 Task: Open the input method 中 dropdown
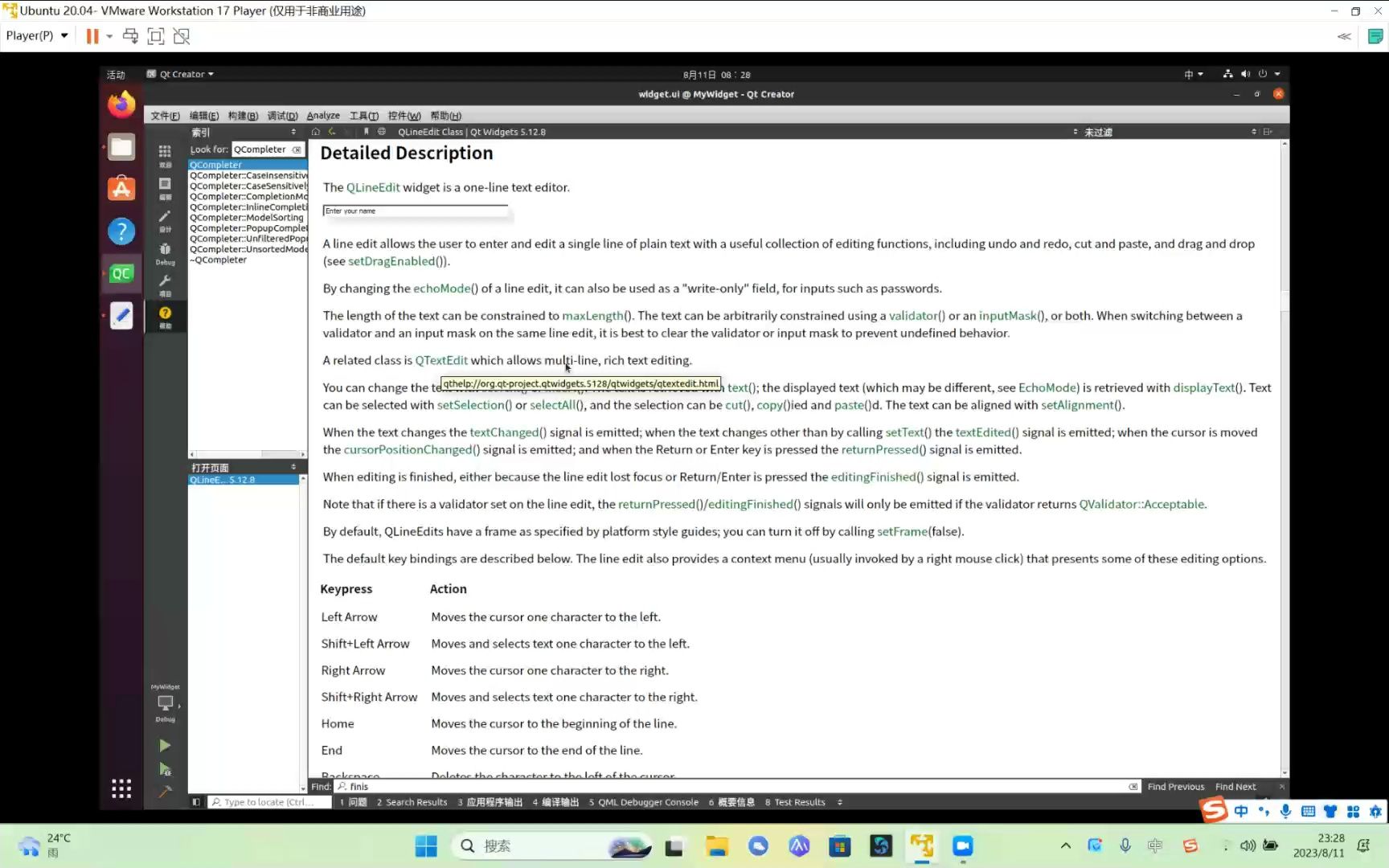1194,74
